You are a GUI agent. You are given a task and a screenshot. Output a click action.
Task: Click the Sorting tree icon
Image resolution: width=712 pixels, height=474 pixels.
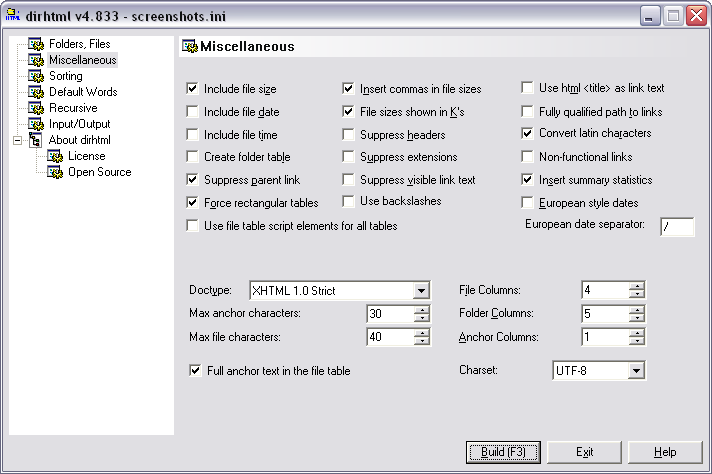point(36,76)
